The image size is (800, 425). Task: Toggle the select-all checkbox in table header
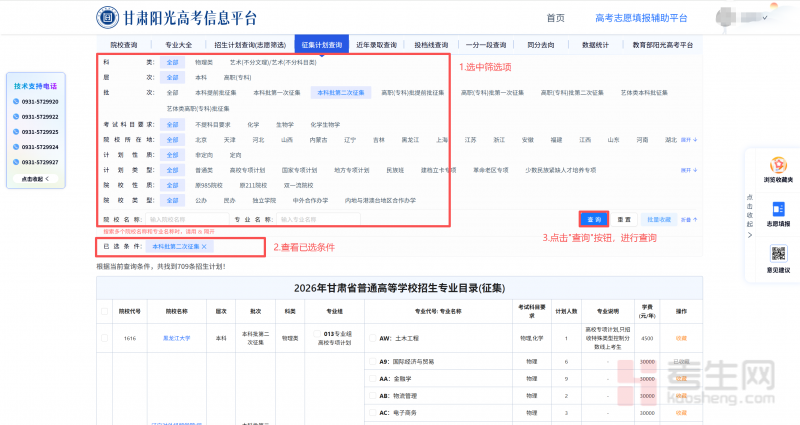pyautogui.click(x=105, y=311)
